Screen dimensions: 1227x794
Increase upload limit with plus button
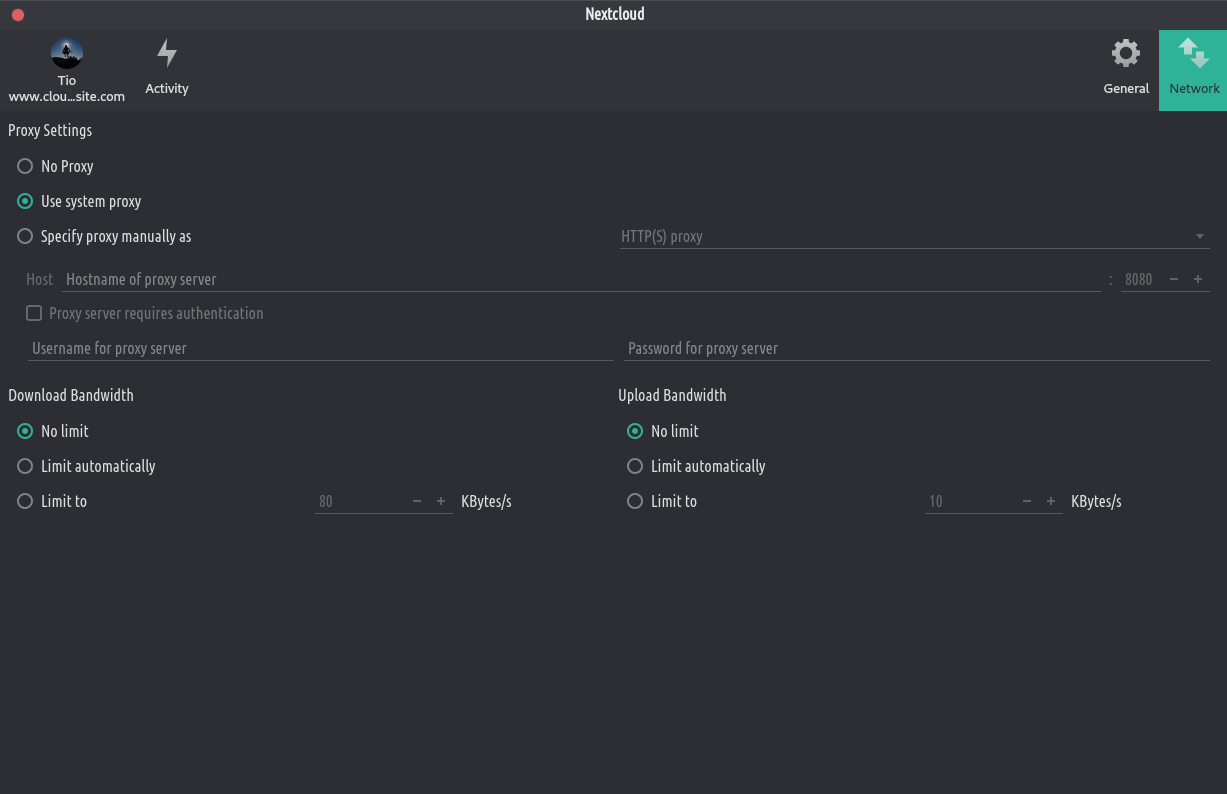(x=1051, y=502)
